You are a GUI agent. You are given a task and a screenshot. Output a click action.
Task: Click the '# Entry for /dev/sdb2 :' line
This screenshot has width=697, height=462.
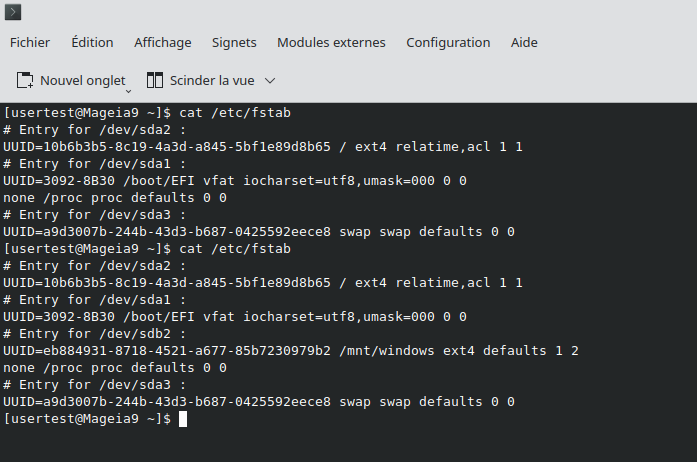(95, 334)
